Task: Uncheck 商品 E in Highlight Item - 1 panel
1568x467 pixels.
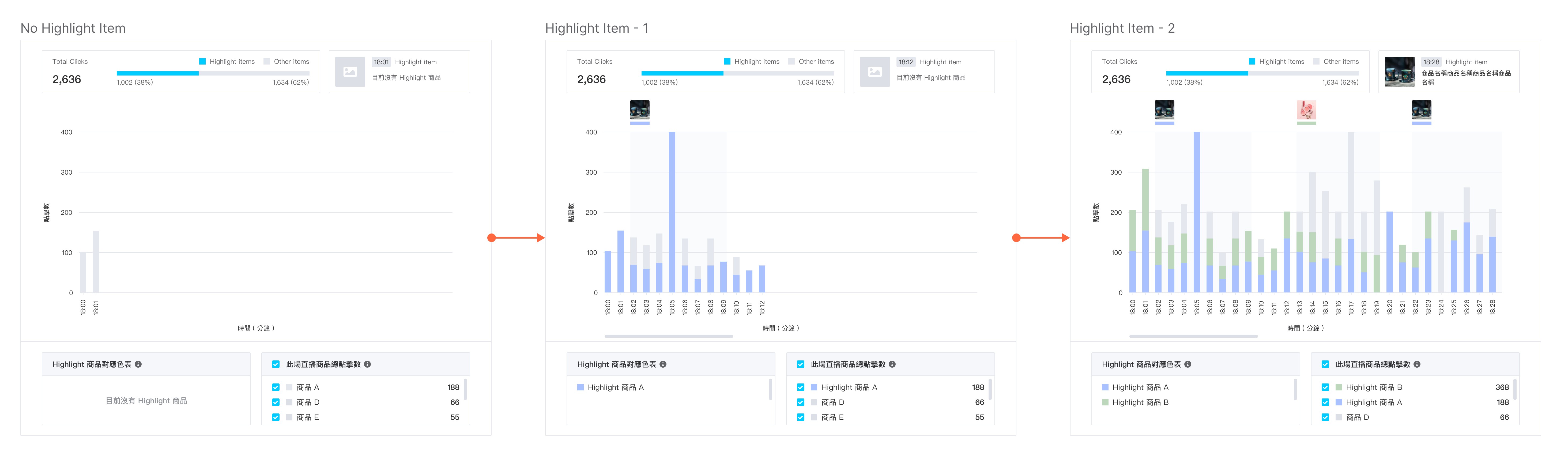Action: coord(800,417)
